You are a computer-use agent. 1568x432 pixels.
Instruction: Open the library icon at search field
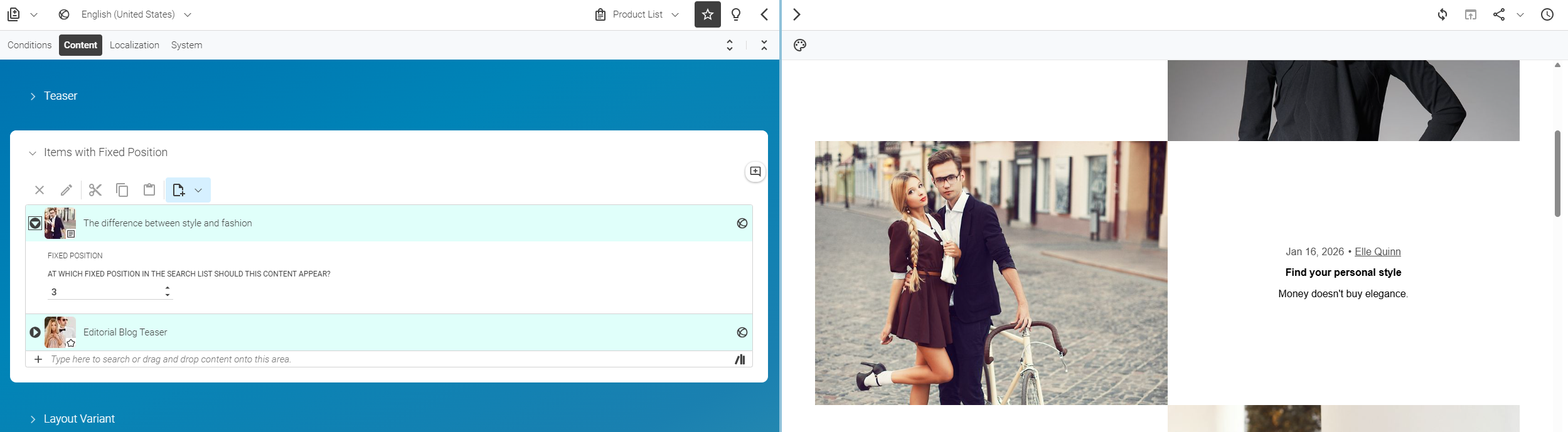[x=740, y=359]
